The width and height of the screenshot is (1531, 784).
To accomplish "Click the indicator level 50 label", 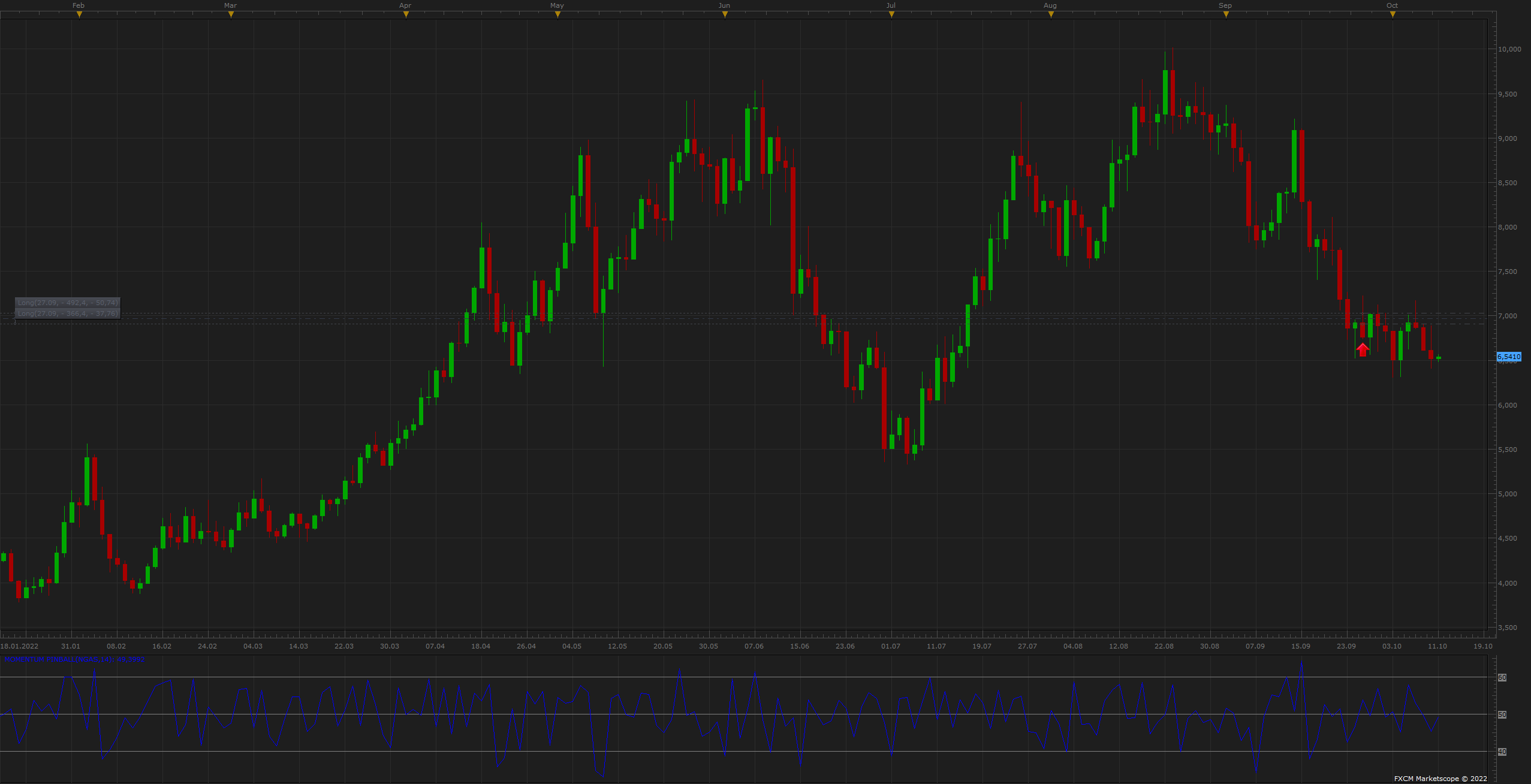I will (x=1502, y=714).
